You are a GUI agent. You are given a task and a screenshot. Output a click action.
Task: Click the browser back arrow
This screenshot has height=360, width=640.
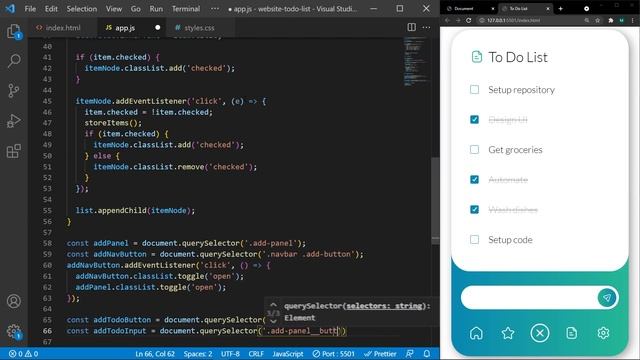[448, 20]
